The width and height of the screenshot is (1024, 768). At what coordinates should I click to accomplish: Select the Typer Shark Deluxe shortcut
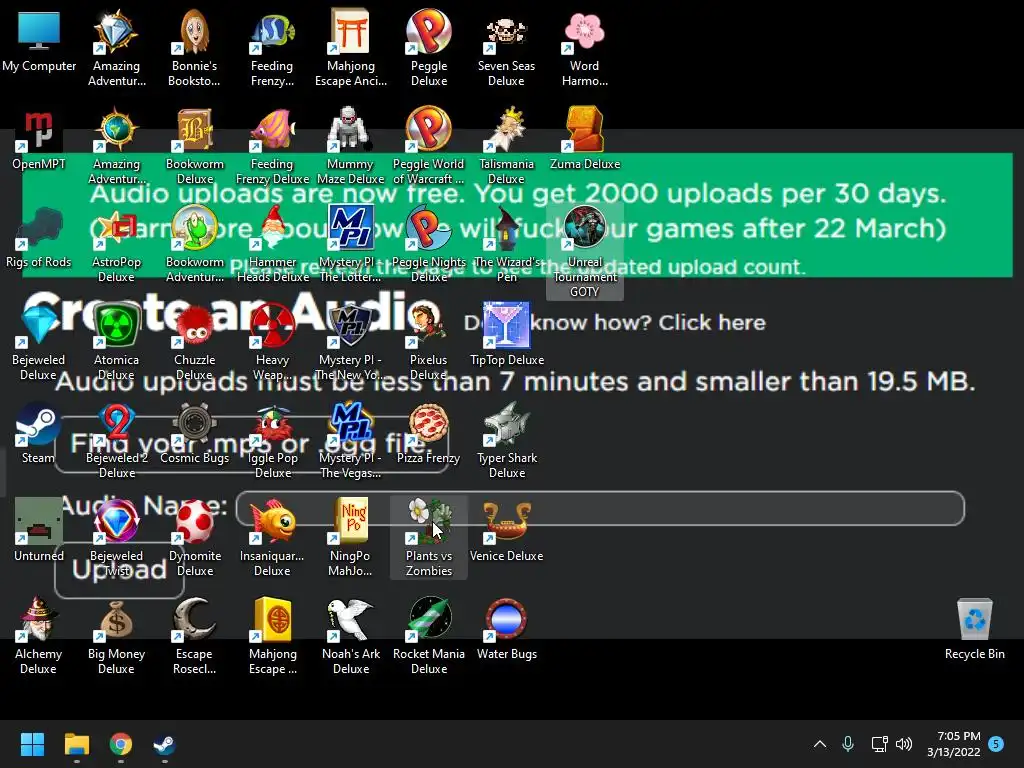click(x=507, y=441)
